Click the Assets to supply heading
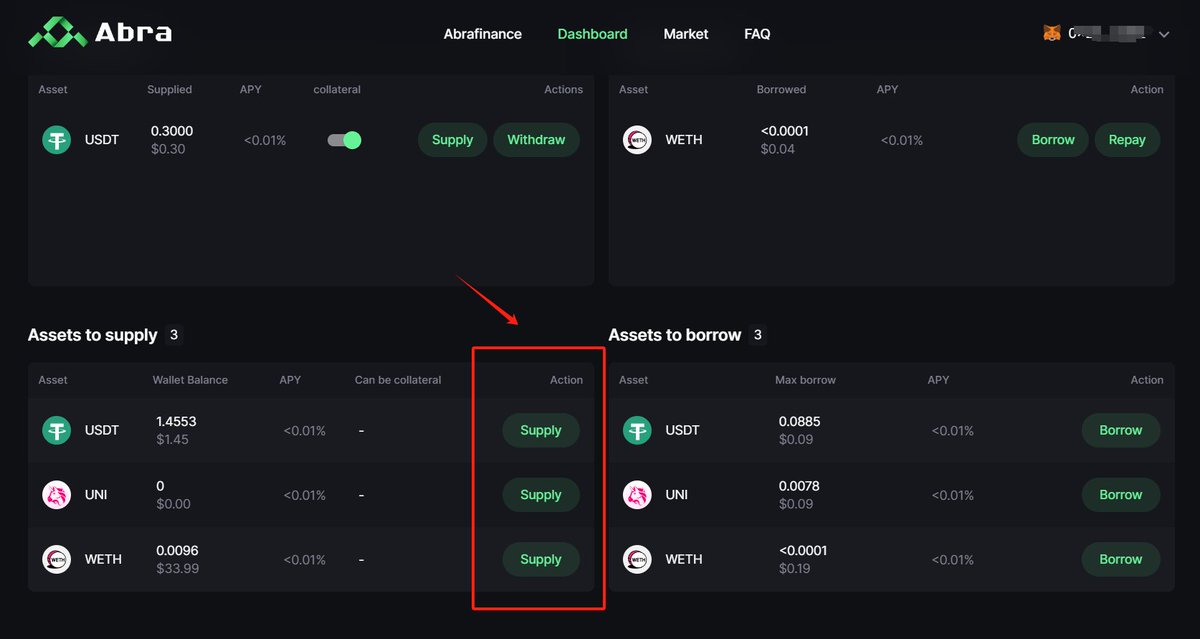This screenshot has width=1200, height=639. (93, 335)
